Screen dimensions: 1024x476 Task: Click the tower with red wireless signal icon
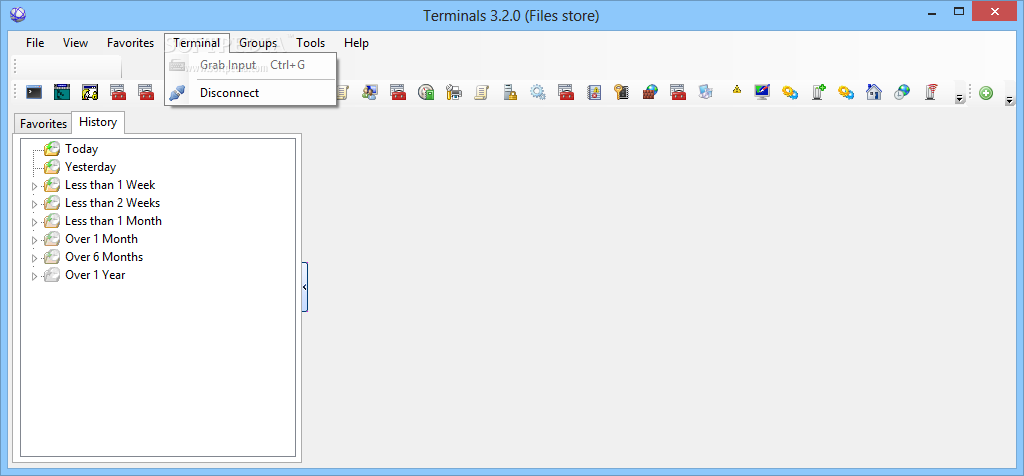click(x=931, y=92)
